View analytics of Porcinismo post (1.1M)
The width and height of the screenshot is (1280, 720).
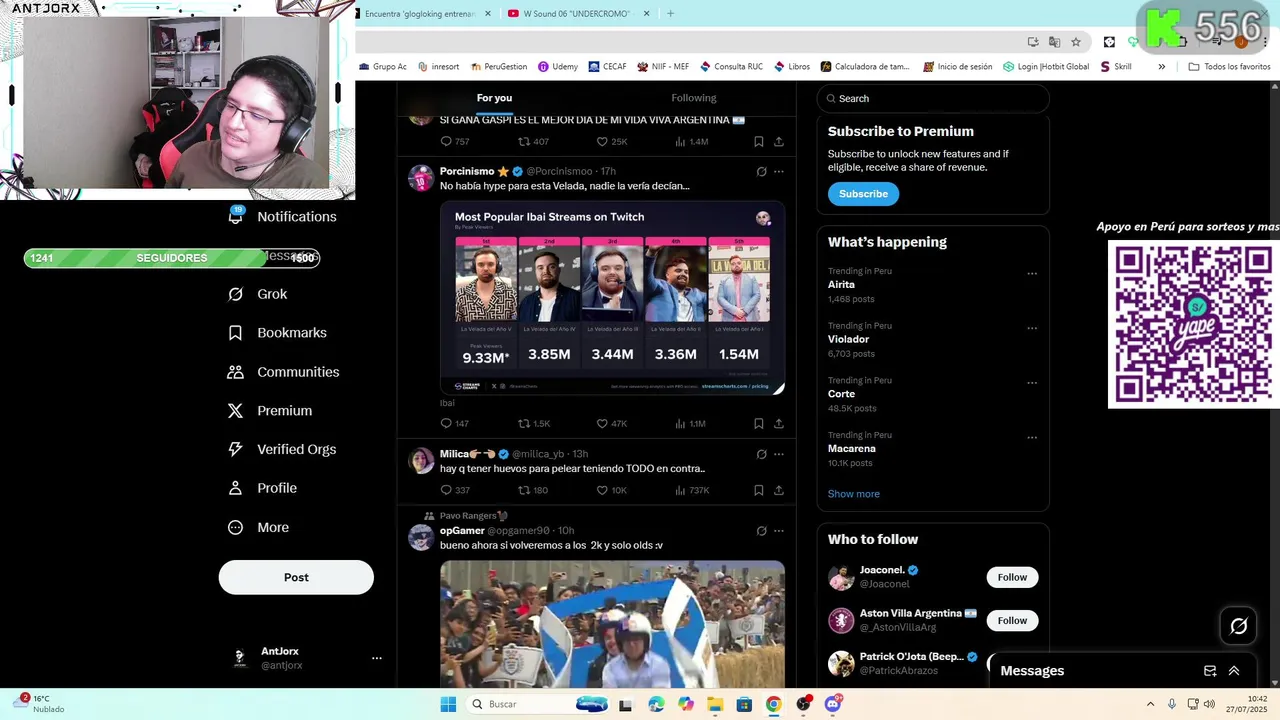click(x=691, y=423)
